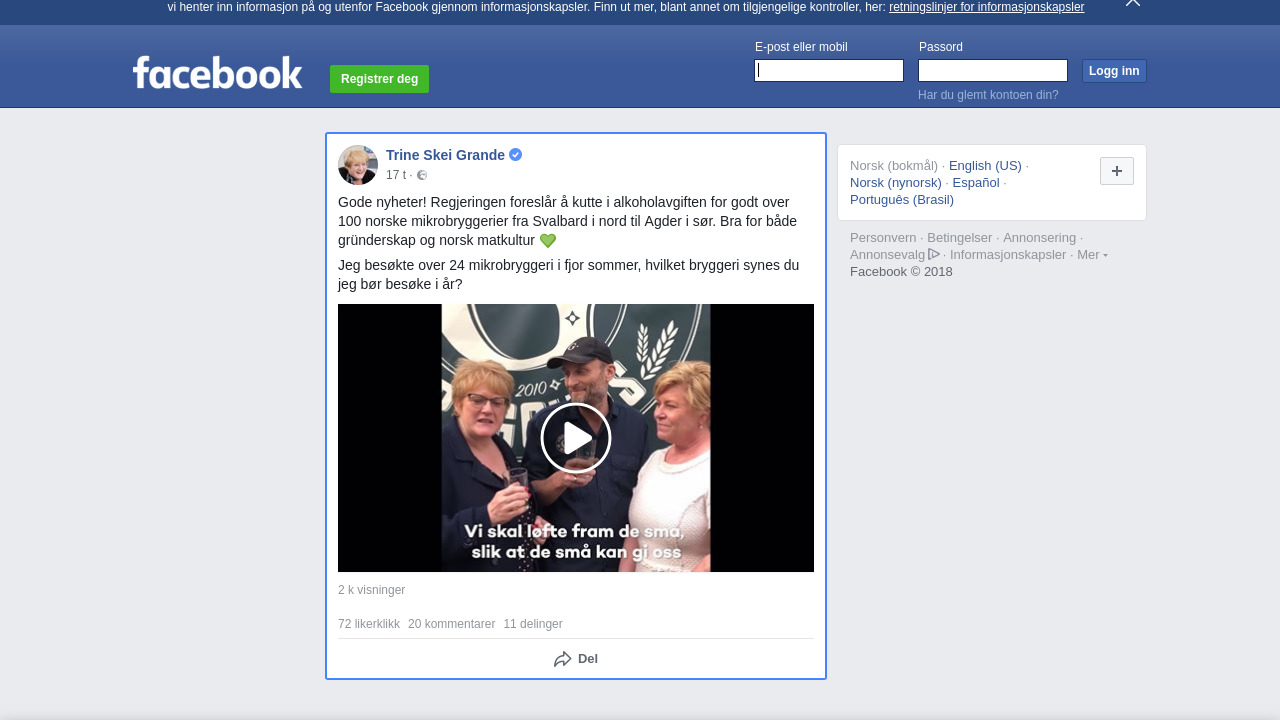Open Trine Skei Grande's profile picture
The width and height of the screenshot is (1280, 720).
pyautogui.click(x=358, y=165)
